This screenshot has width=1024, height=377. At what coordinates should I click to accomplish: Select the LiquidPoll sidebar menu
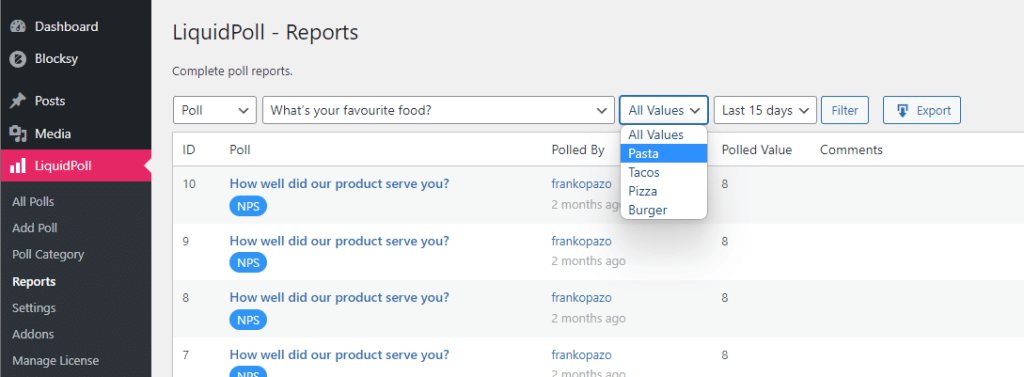coord(76,167)
